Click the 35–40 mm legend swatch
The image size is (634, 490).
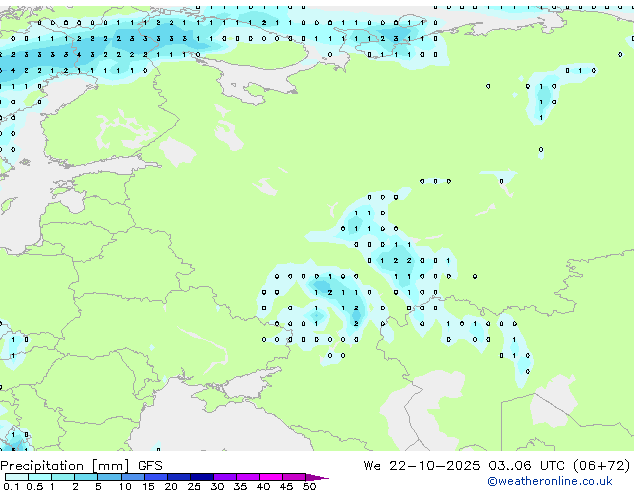[247, 477]
